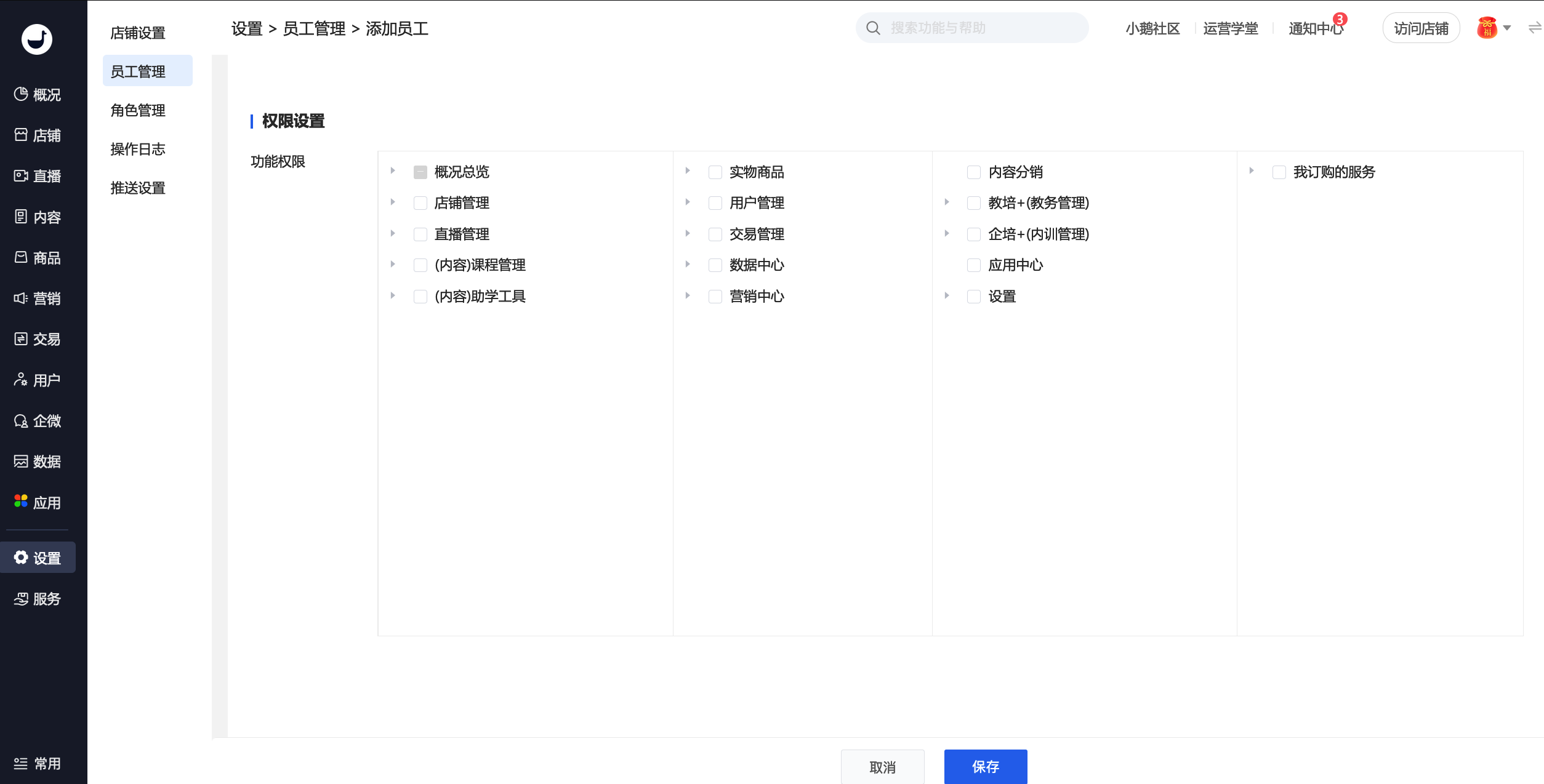Open 推送设置 submenu item
The width and height of the screenshot is (1544, 784).
coord(138,188)
